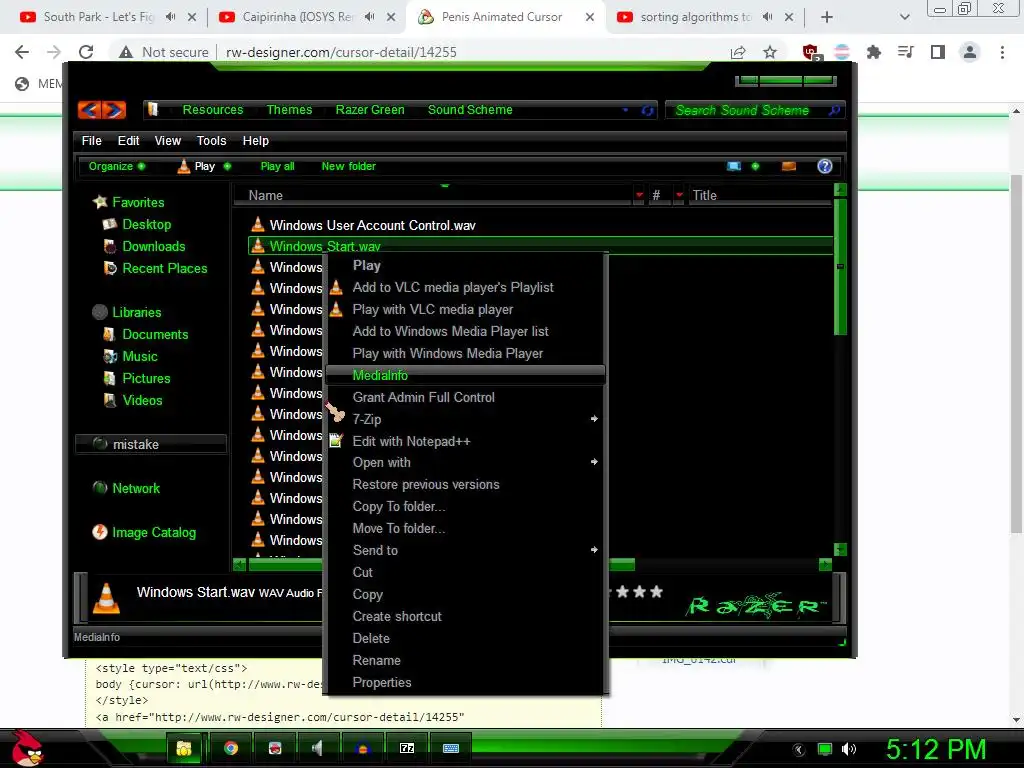Mute the Caipirinha tab audio
The width and height of the screenshot is (1024, 768).
(x=370, y=17)
